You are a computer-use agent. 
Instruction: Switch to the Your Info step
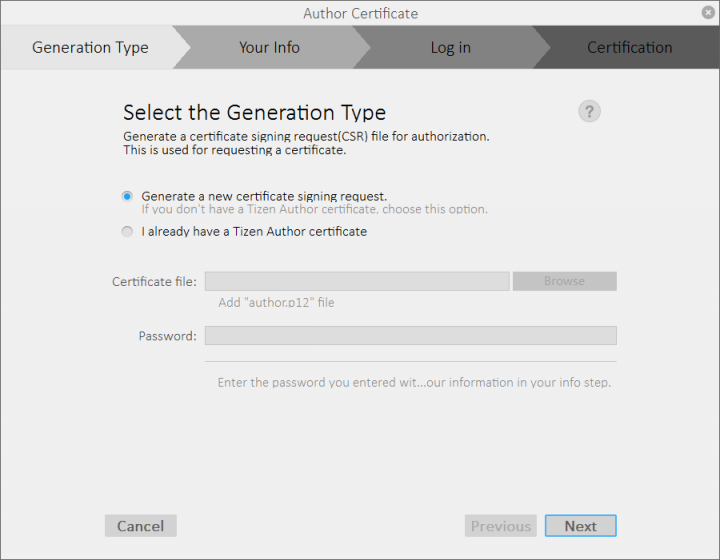270,47
